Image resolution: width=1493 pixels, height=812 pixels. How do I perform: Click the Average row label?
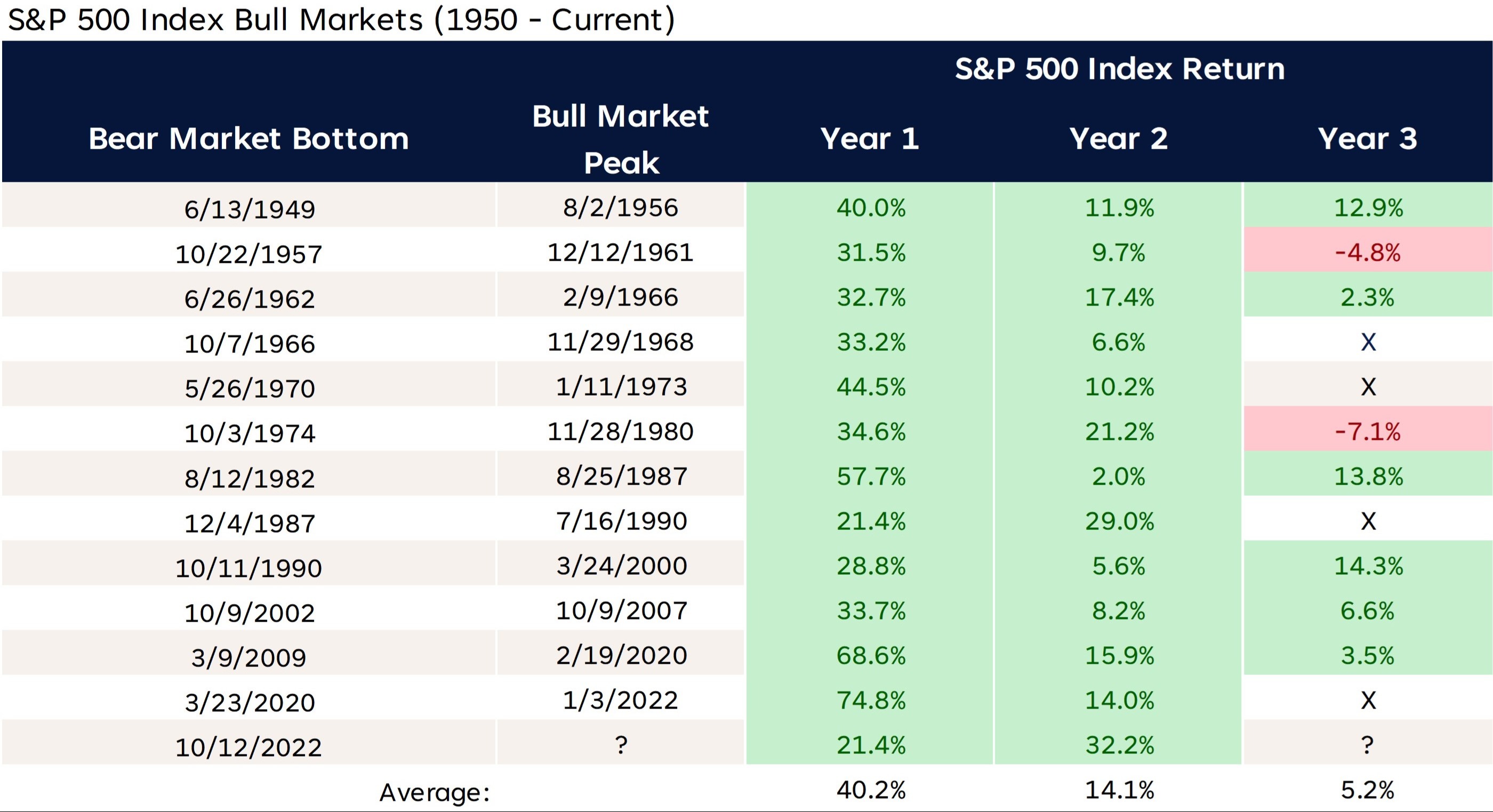(435, 792)
